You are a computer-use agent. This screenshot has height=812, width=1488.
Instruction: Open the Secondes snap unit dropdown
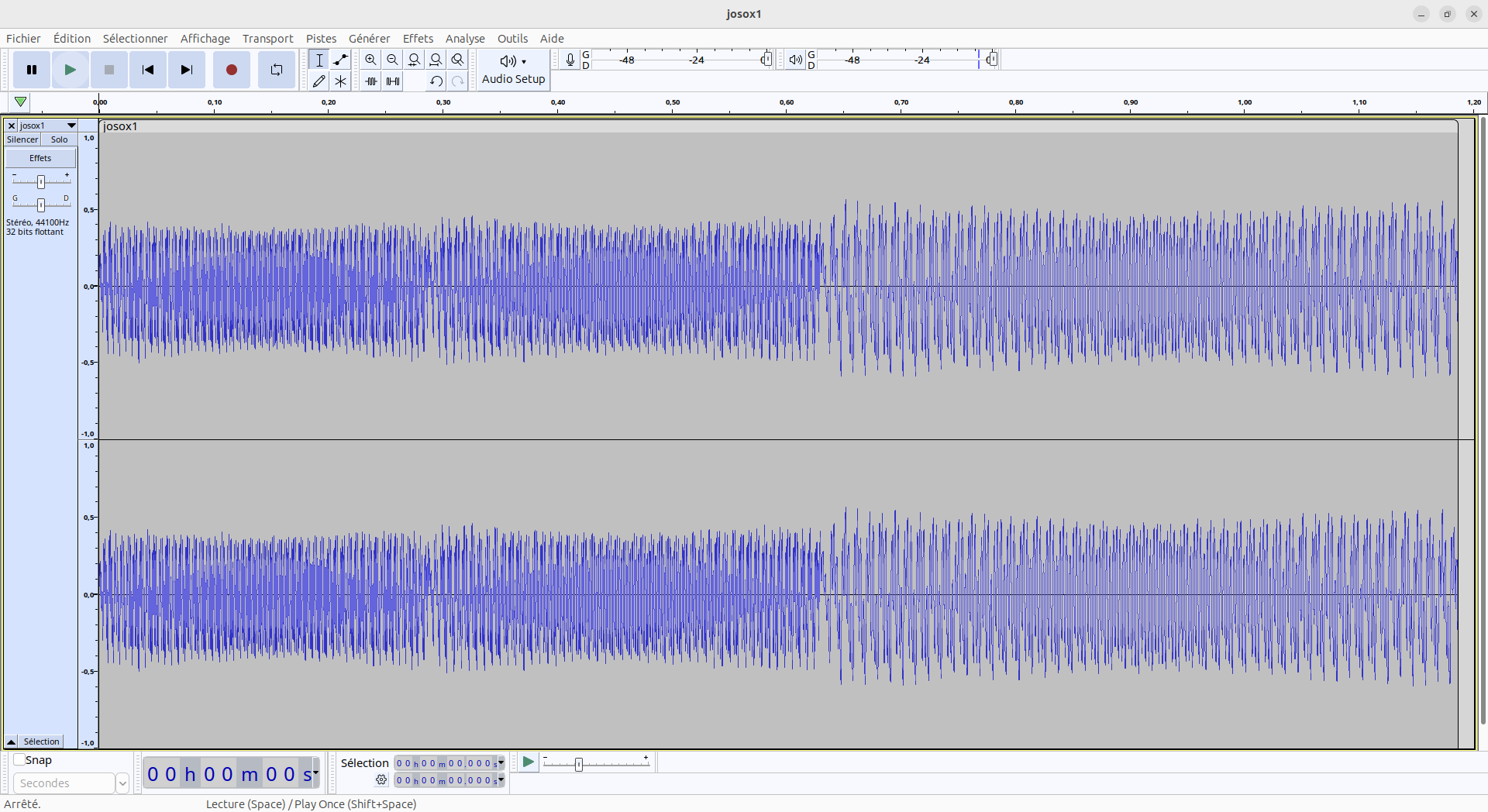122,783
